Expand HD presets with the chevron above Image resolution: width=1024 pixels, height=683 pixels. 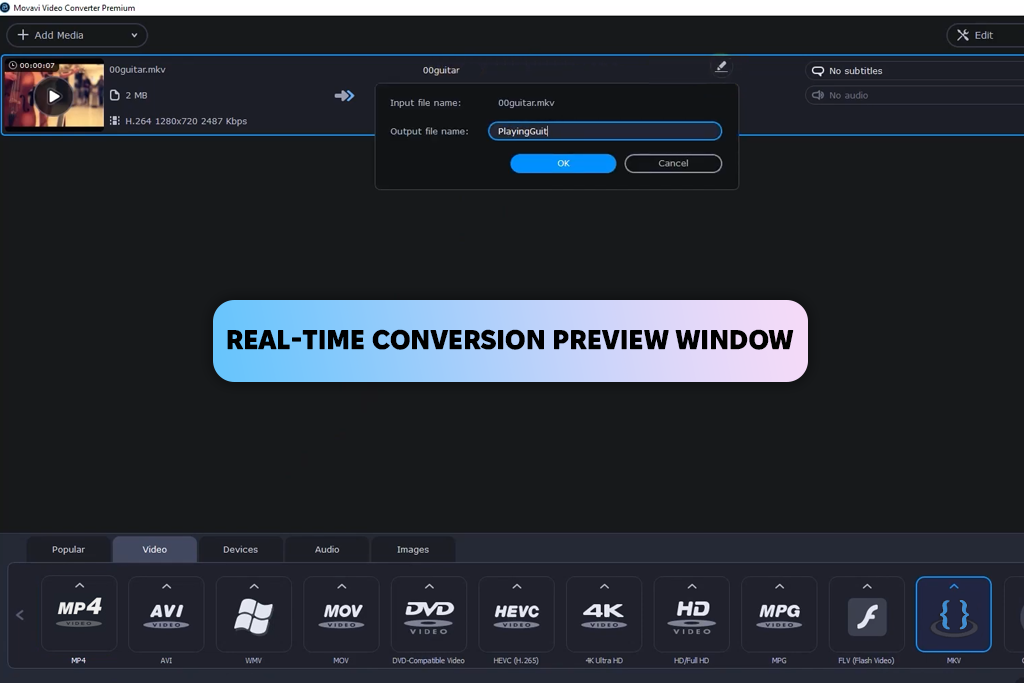coord(692,586)
